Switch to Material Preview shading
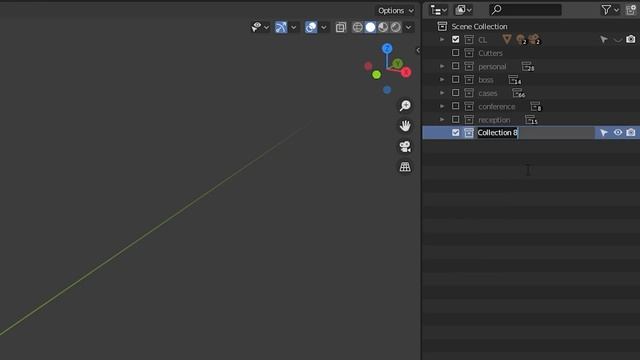The width and height of the screenshot is (640, 360). 383,27
